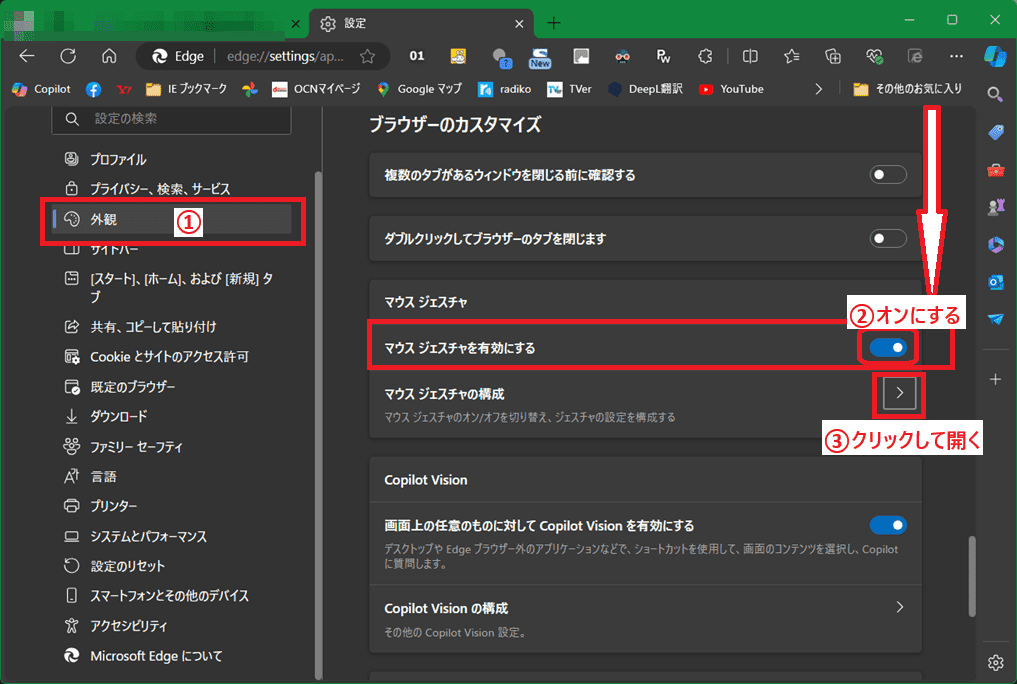This screenshot has width=1017, height=684.
Task: Open the Extensions puzzle icon
Action: click(x=705, y=56)
